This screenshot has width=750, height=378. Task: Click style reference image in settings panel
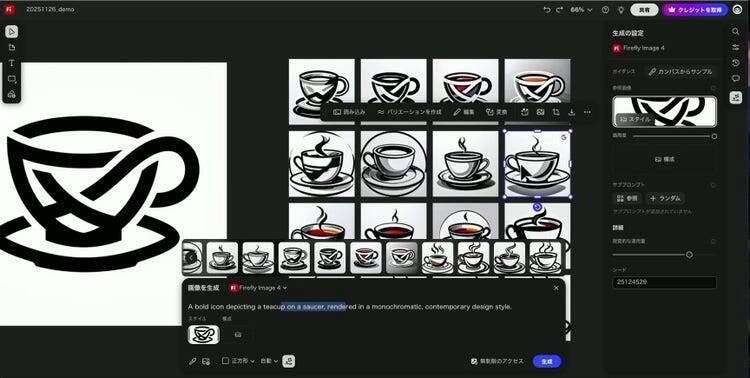point(664,111)
